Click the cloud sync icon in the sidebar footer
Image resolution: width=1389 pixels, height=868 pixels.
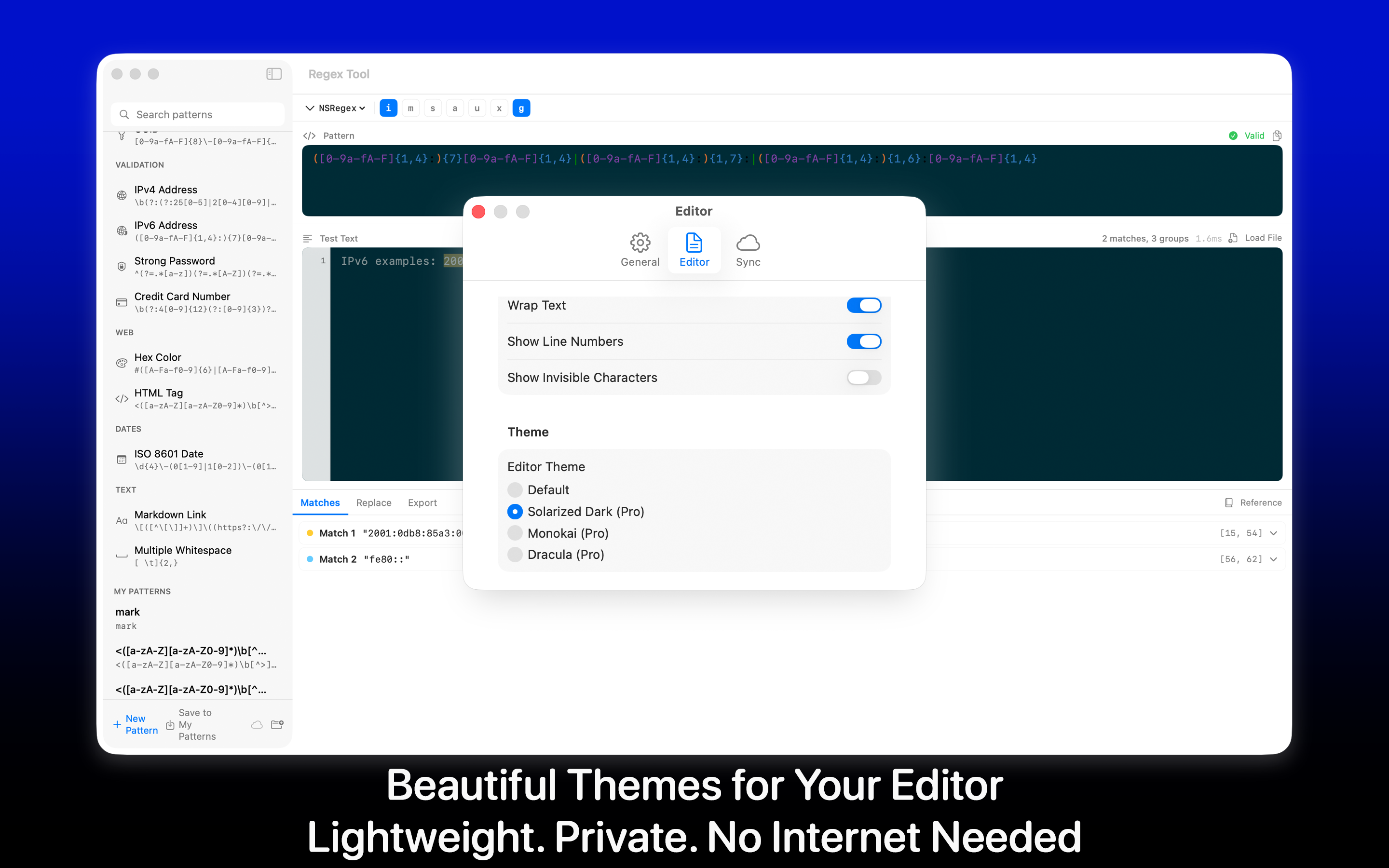[257, 724]
